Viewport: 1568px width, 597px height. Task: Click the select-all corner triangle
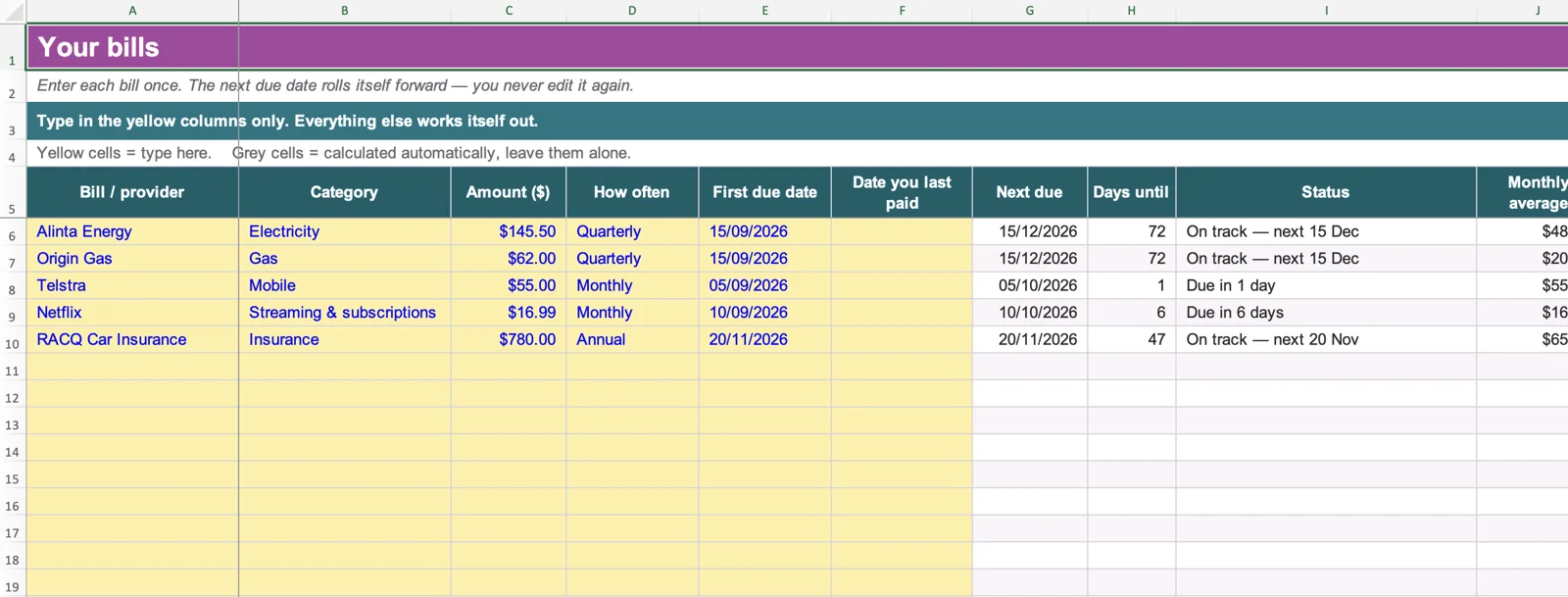pyautogui.click(x=13, y=11)
